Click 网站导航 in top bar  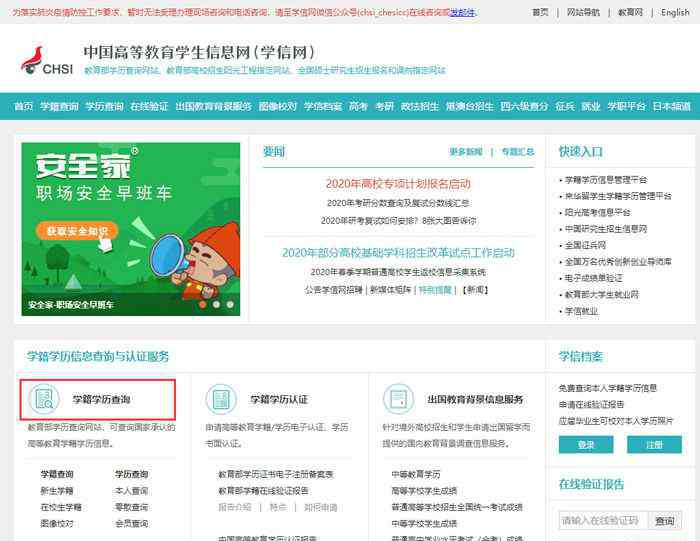[583, 12]
